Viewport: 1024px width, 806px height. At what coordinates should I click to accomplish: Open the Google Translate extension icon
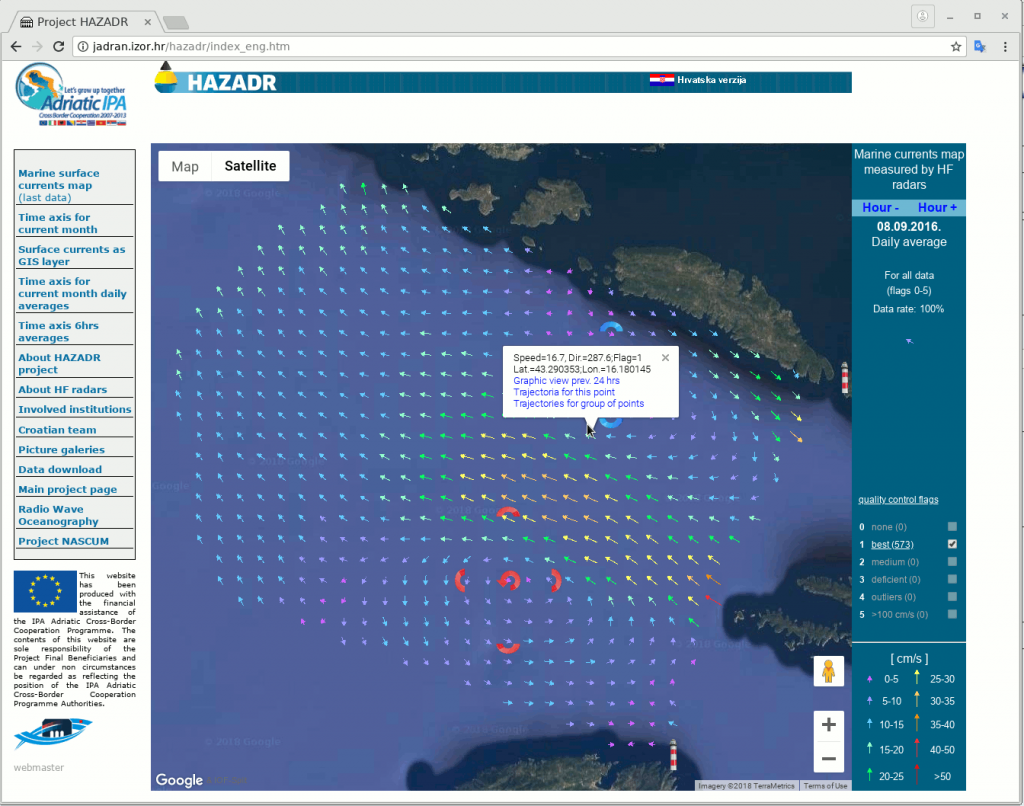pos(981,47)
